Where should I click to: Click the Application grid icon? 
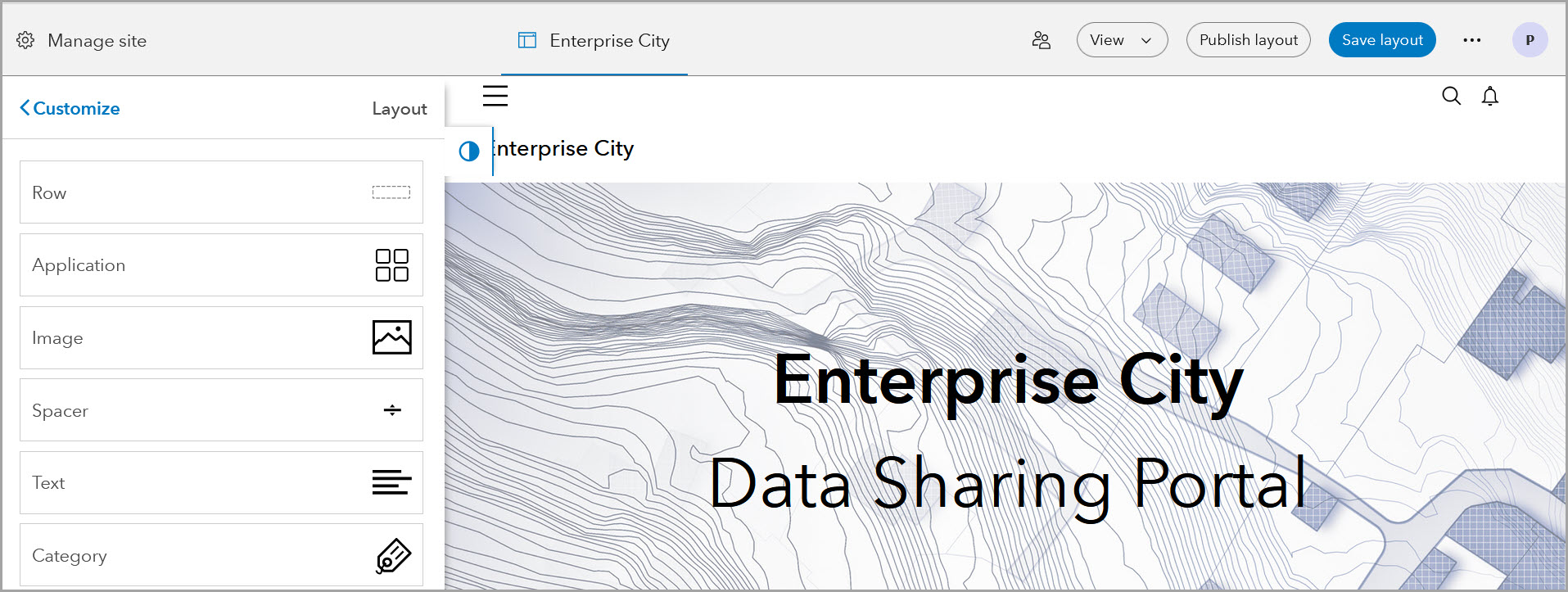392,265
